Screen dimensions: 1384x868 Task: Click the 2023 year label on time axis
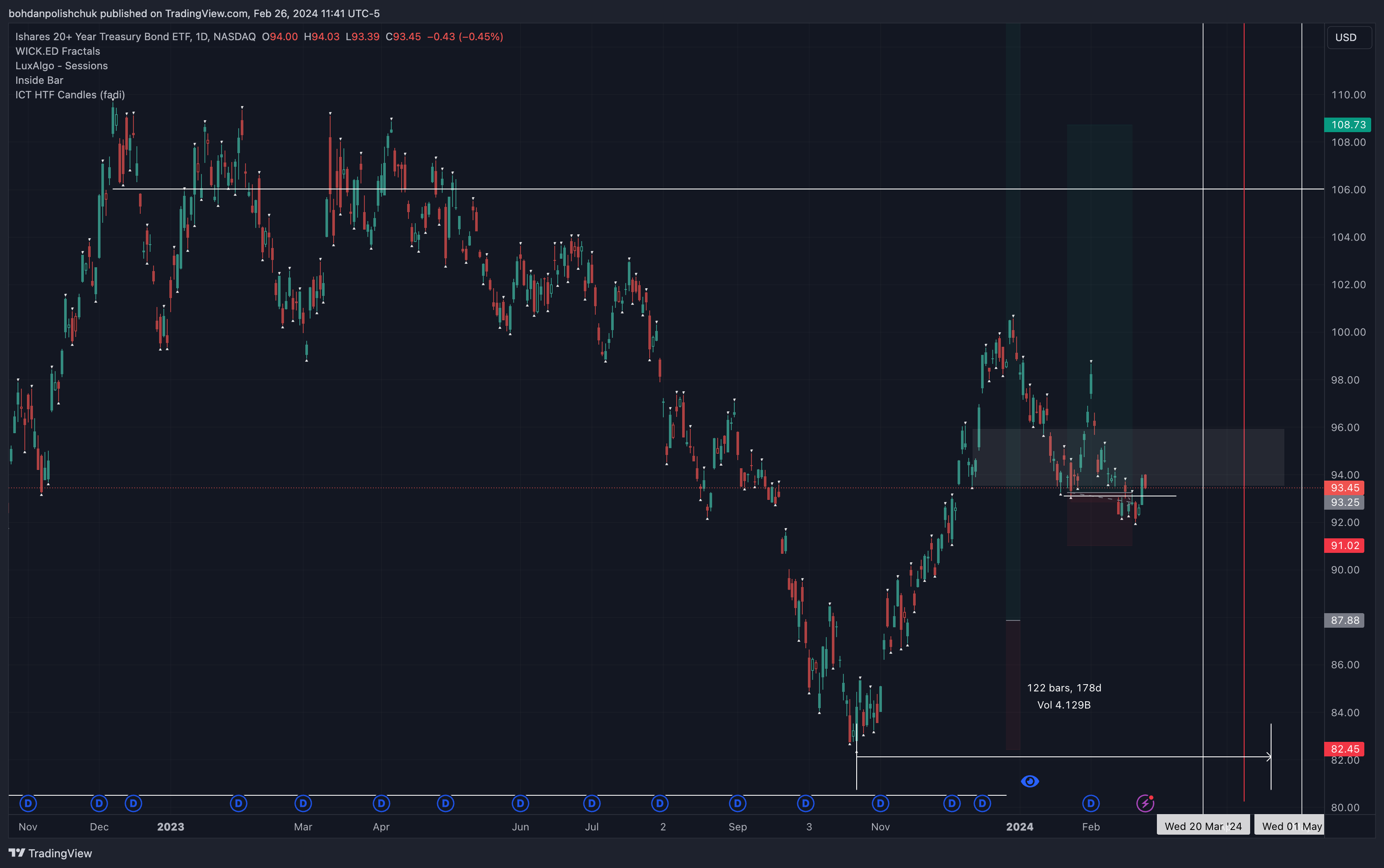tap(171, 827)
